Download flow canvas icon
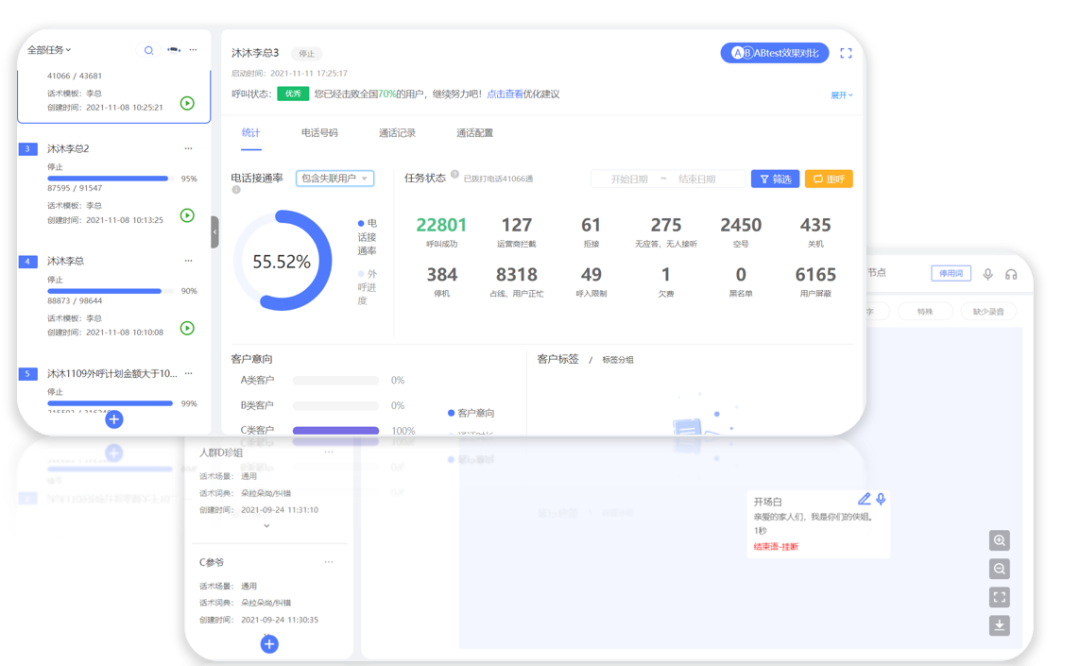Screen dimensions: 1080x666 (x=999, y=625)
